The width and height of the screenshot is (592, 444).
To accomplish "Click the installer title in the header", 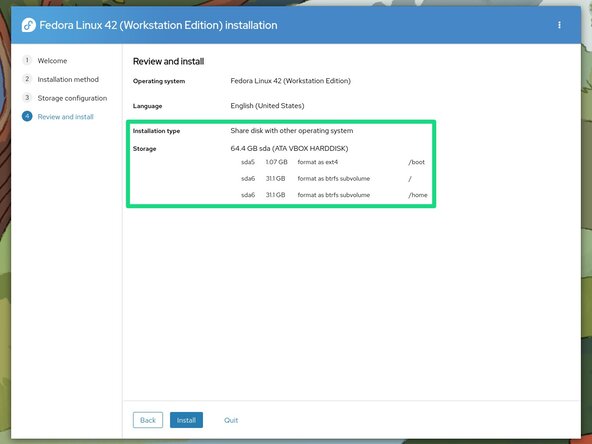I will coord(158,25).
